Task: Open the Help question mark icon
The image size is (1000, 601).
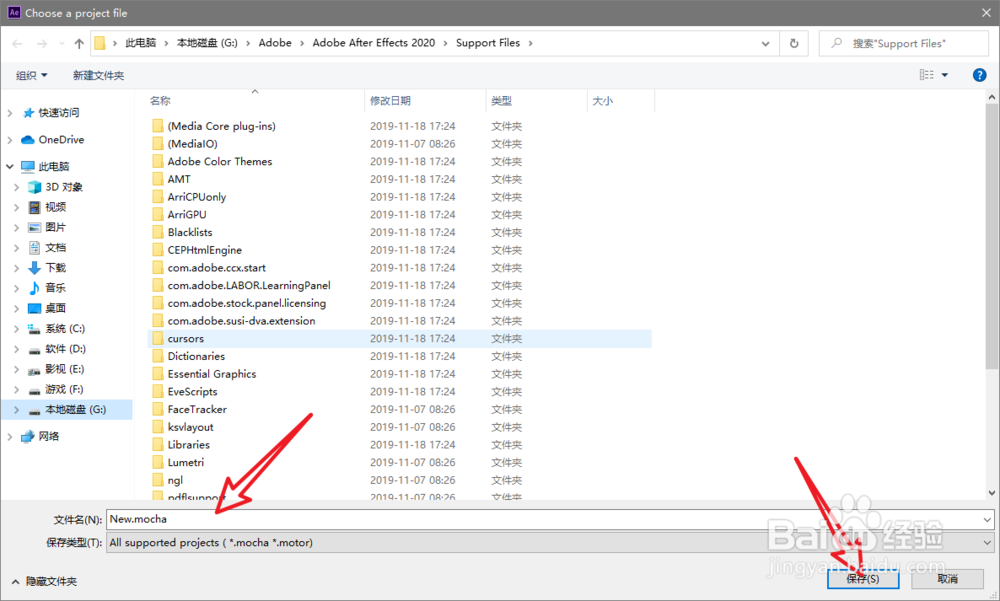Action: (x=980, y=75)
